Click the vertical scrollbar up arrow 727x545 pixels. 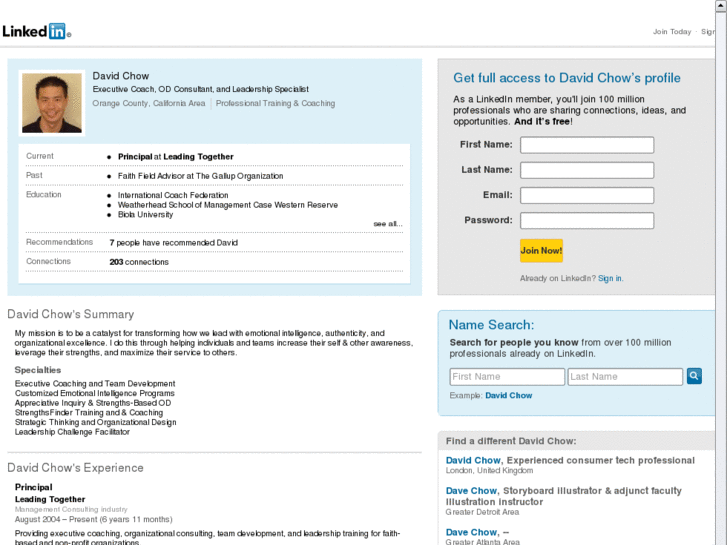pyautogui.click(x=721, y=5)
